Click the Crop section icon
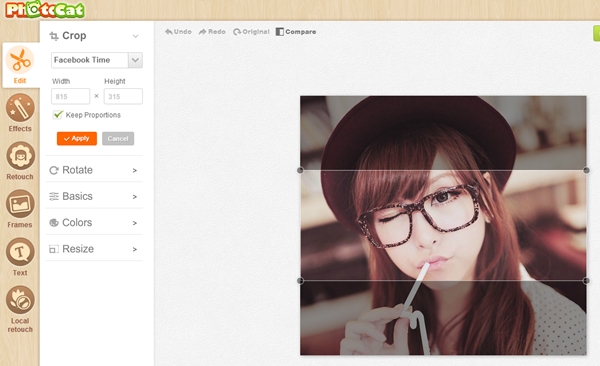 pyautogui.click(x=54, y=36)
